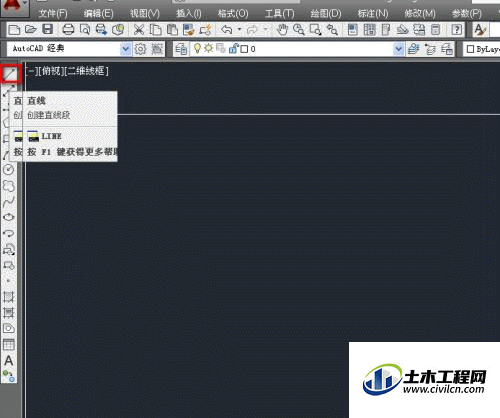Click the Open file icon

[x=31, y=30]
